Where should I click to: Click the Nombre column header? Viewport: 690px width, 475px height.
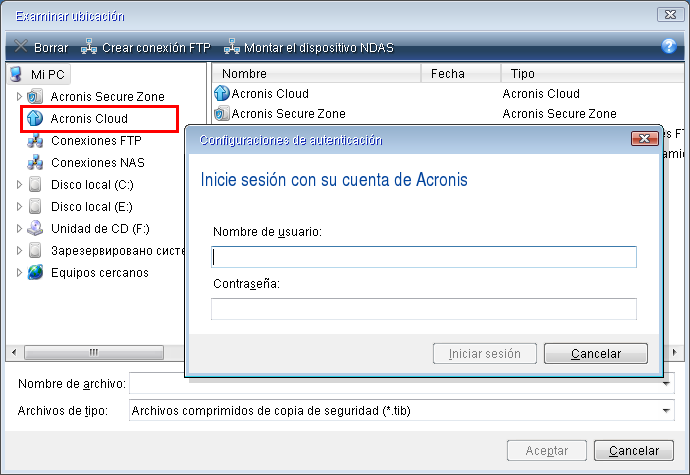click(316, 73)
